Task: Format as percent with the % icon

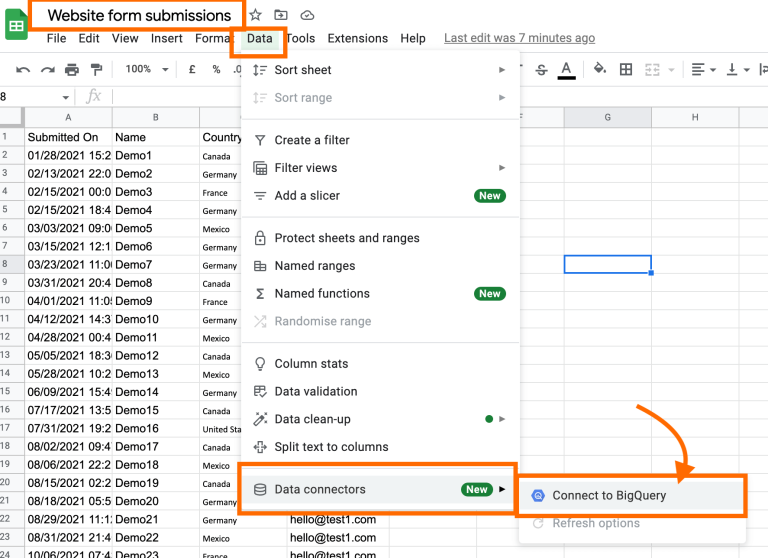Action: tap(216, 70)
